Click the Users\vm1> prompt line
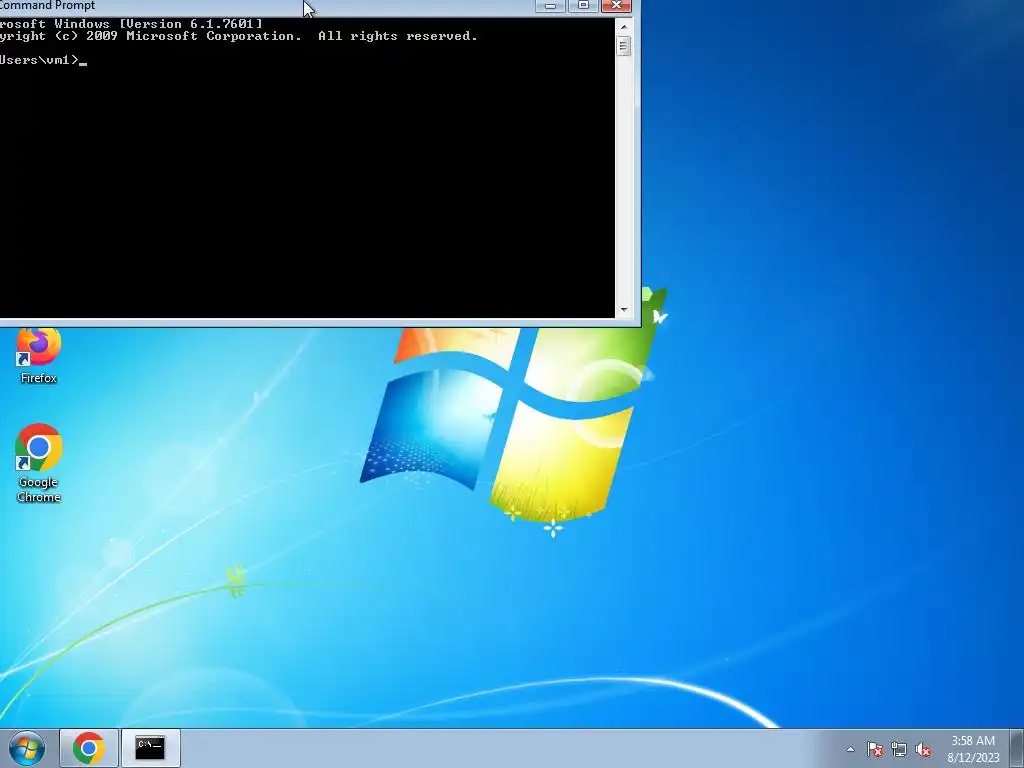Screen dimensions: 1024x768 [43, 60]
